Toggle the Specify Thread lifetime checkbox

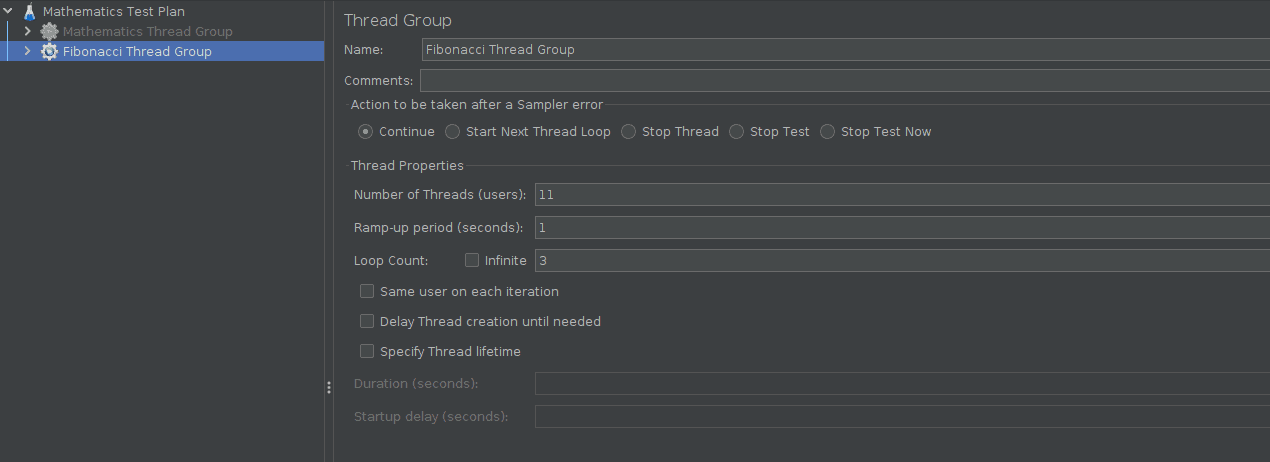tap(367, 352)
